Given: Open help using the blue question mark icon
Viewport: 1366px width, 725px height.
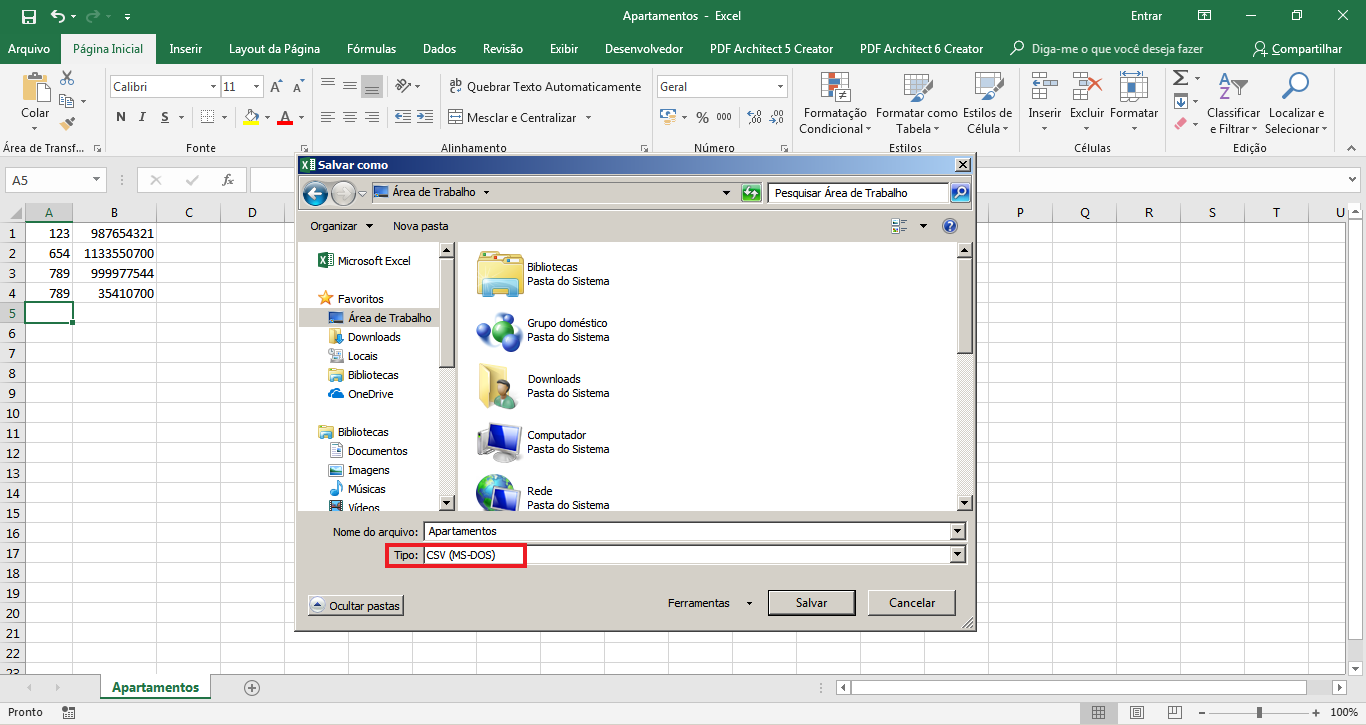Looking at the screenshot, I should pyautogui.click(x=950, y=226).
